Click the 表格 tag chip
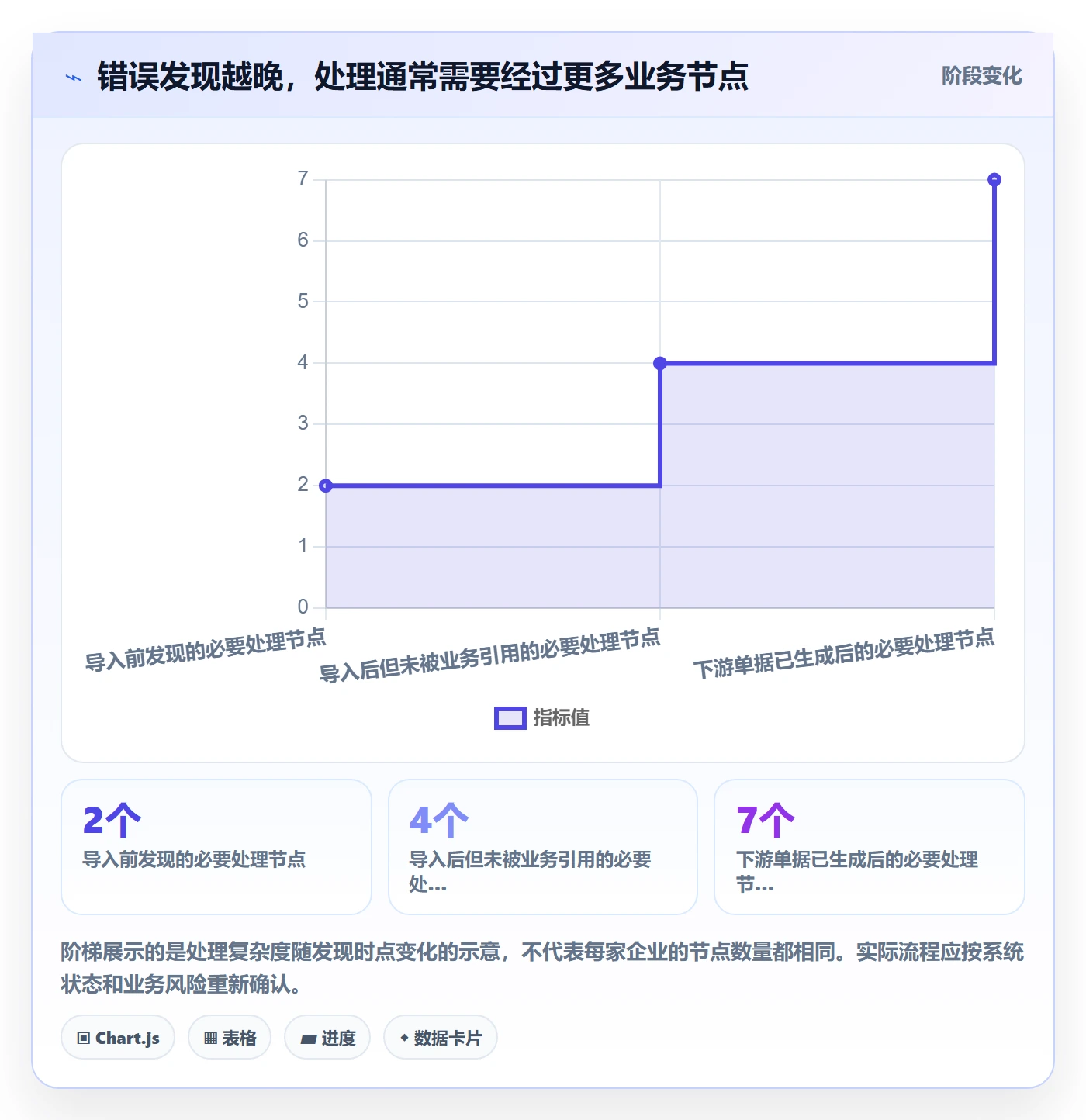1086x1120 pixels. point(230,1038)
